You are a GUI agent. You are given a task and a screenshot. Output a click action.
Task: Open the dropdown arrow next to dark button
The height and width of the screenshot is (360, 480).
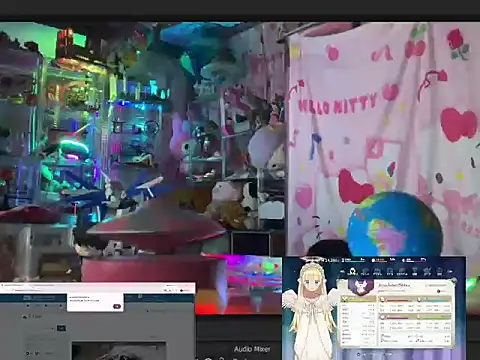(53, 329)
